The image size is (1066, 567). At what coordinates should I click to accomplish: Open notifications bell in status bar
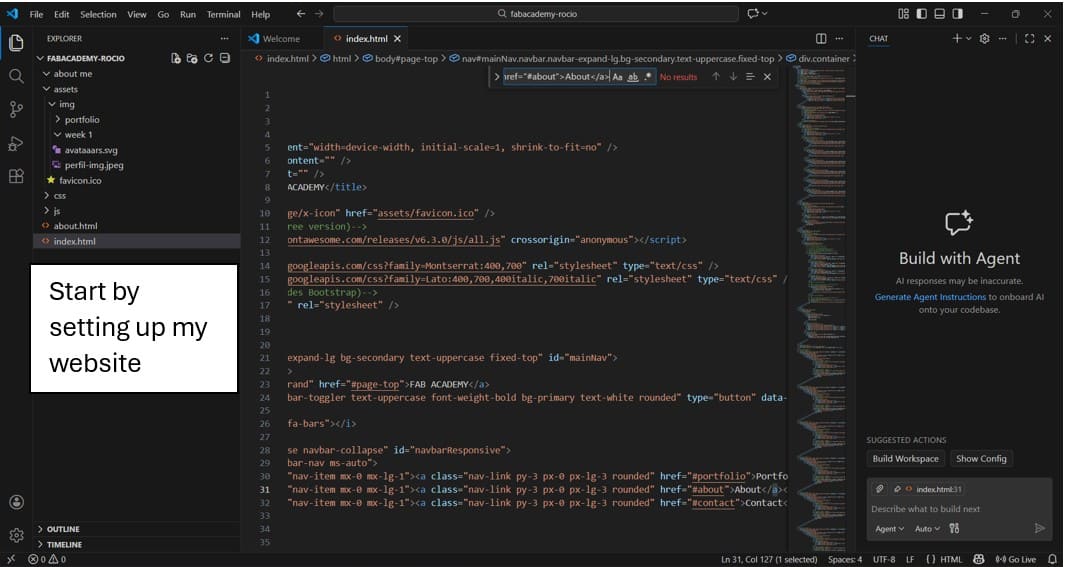tap(1052, 560)
